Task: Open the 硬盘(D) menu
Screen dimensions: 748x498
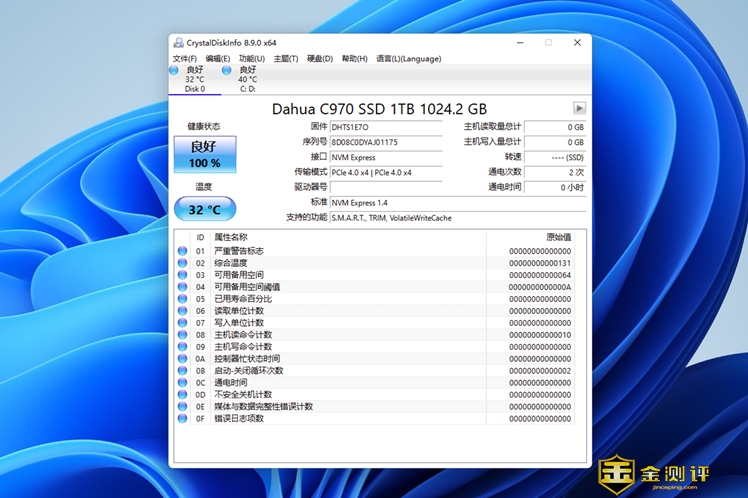Action: click(x=320, y=59)
